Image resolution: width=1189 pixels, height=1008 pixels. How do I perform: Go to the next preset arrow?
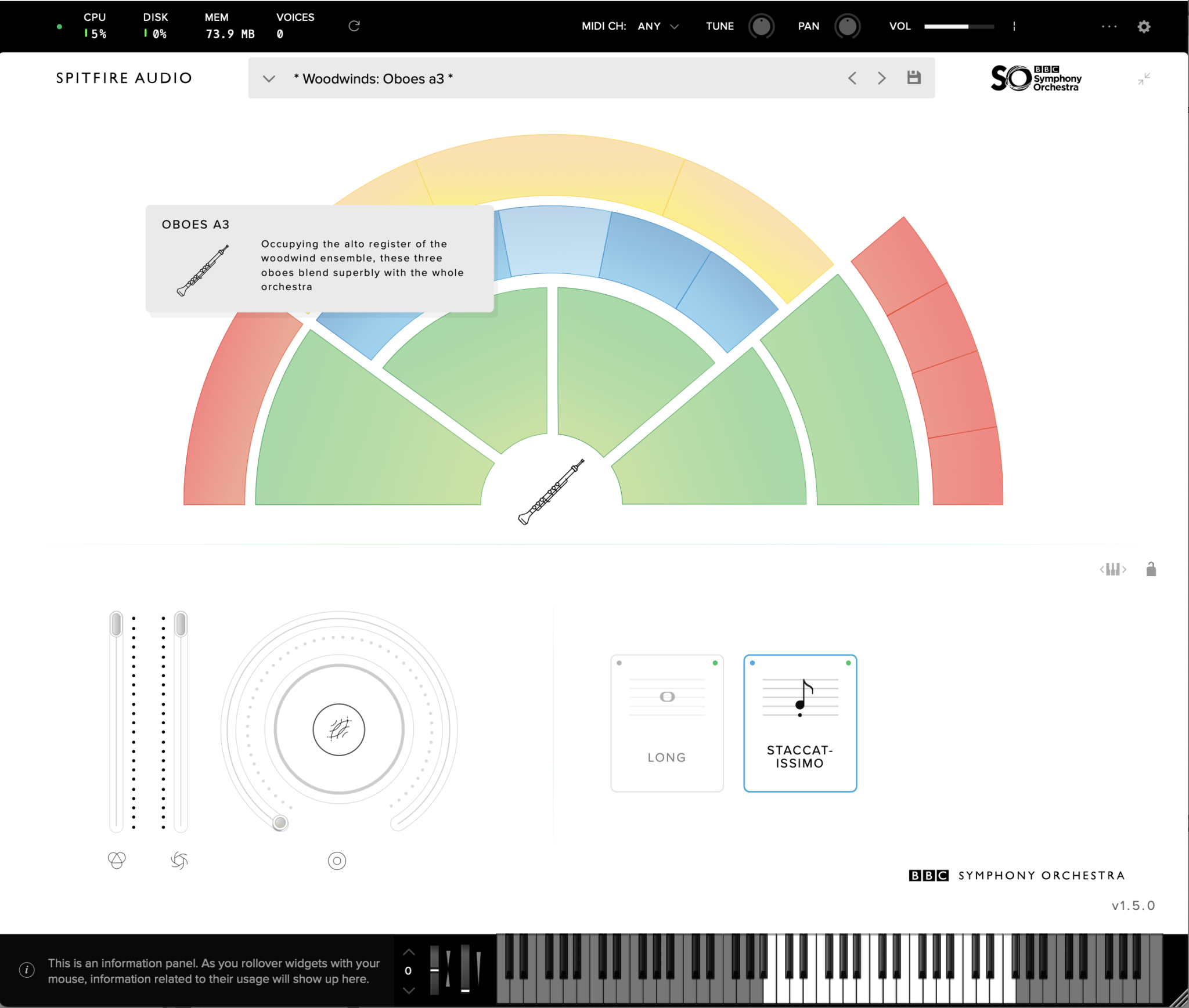click(881, 78)
